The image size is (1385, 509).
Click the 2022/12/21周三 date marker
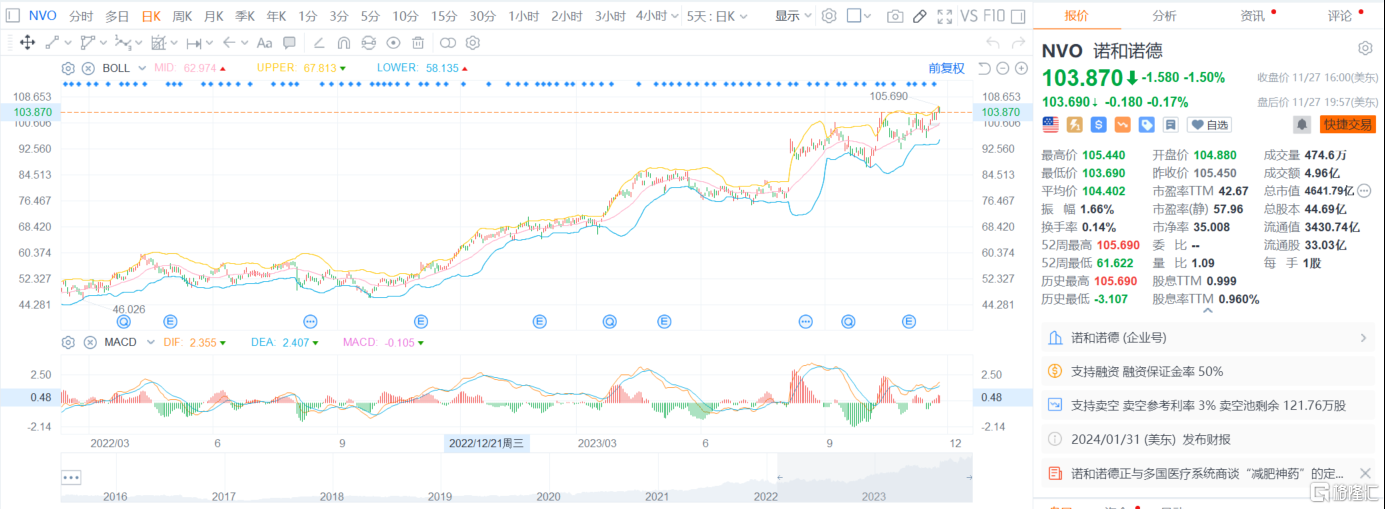pyautogui.click(x=487, y=443)
